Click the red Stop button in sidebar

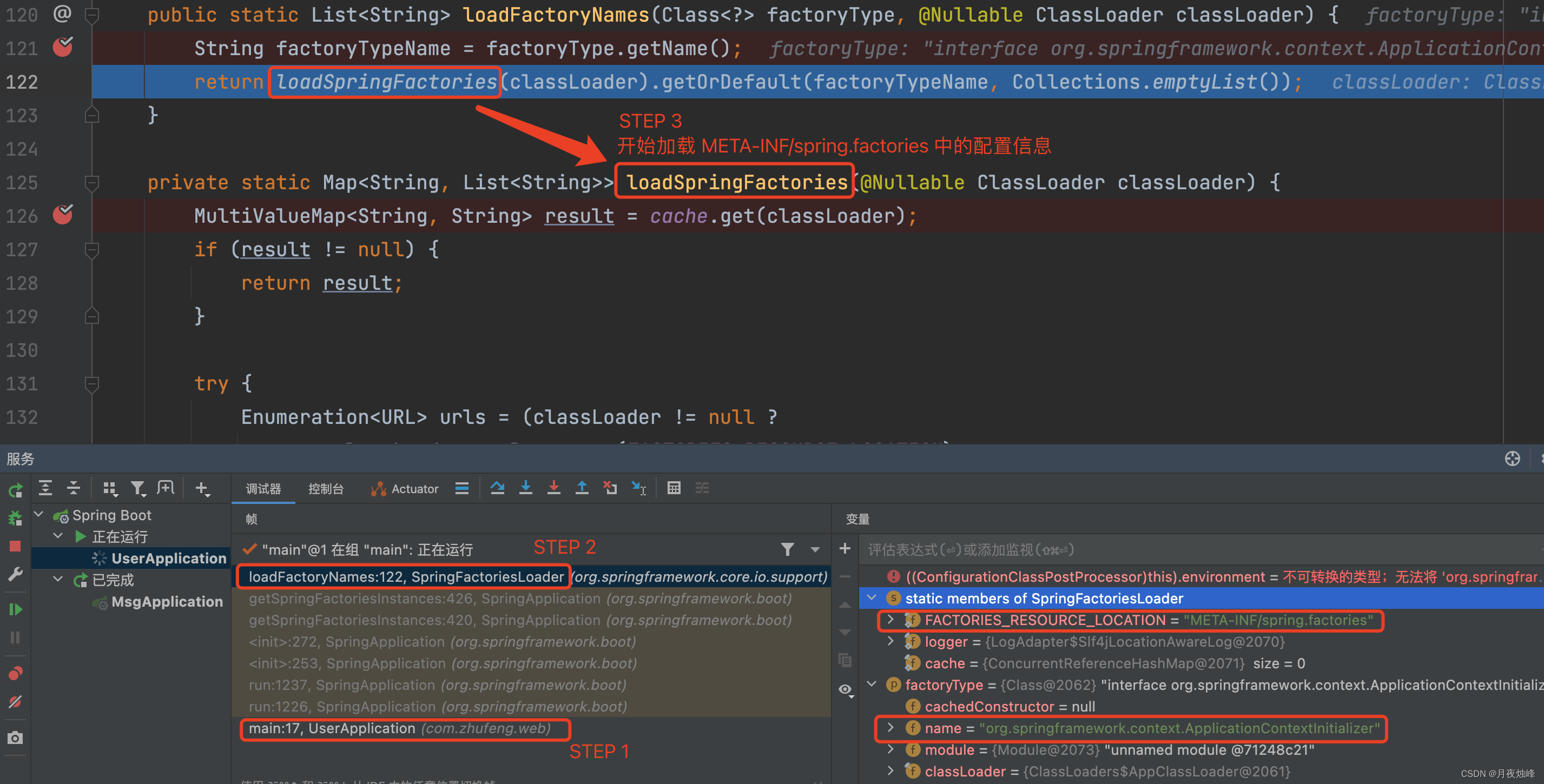[x=15, y=546]
